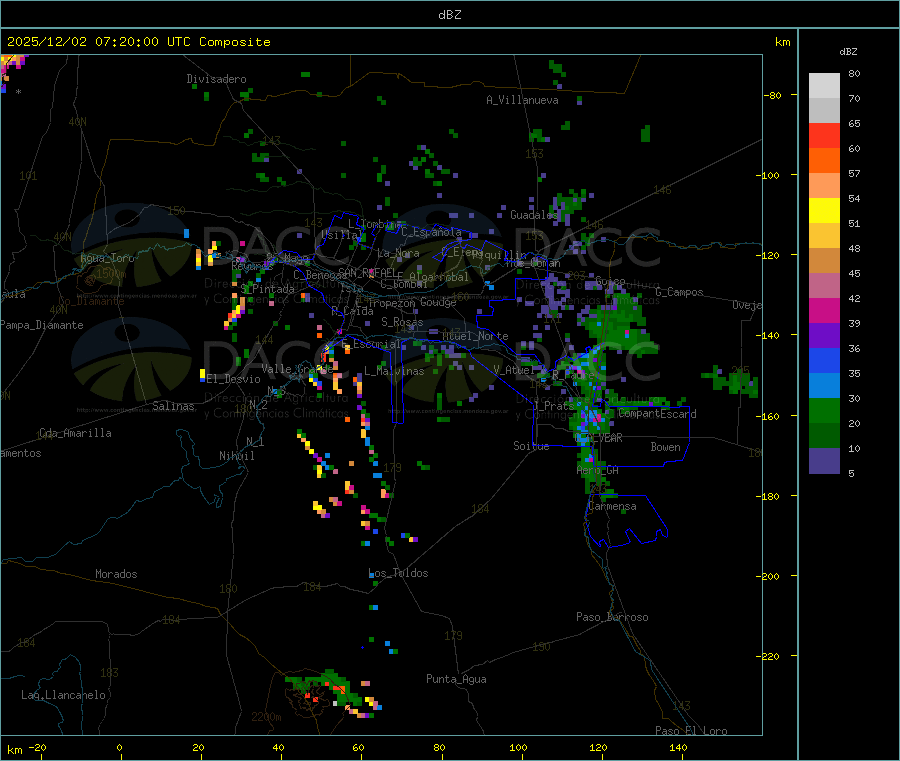Viewport: 900px width, 761px height.
Task: Click the S_Rosas map label
Action: 402,322
